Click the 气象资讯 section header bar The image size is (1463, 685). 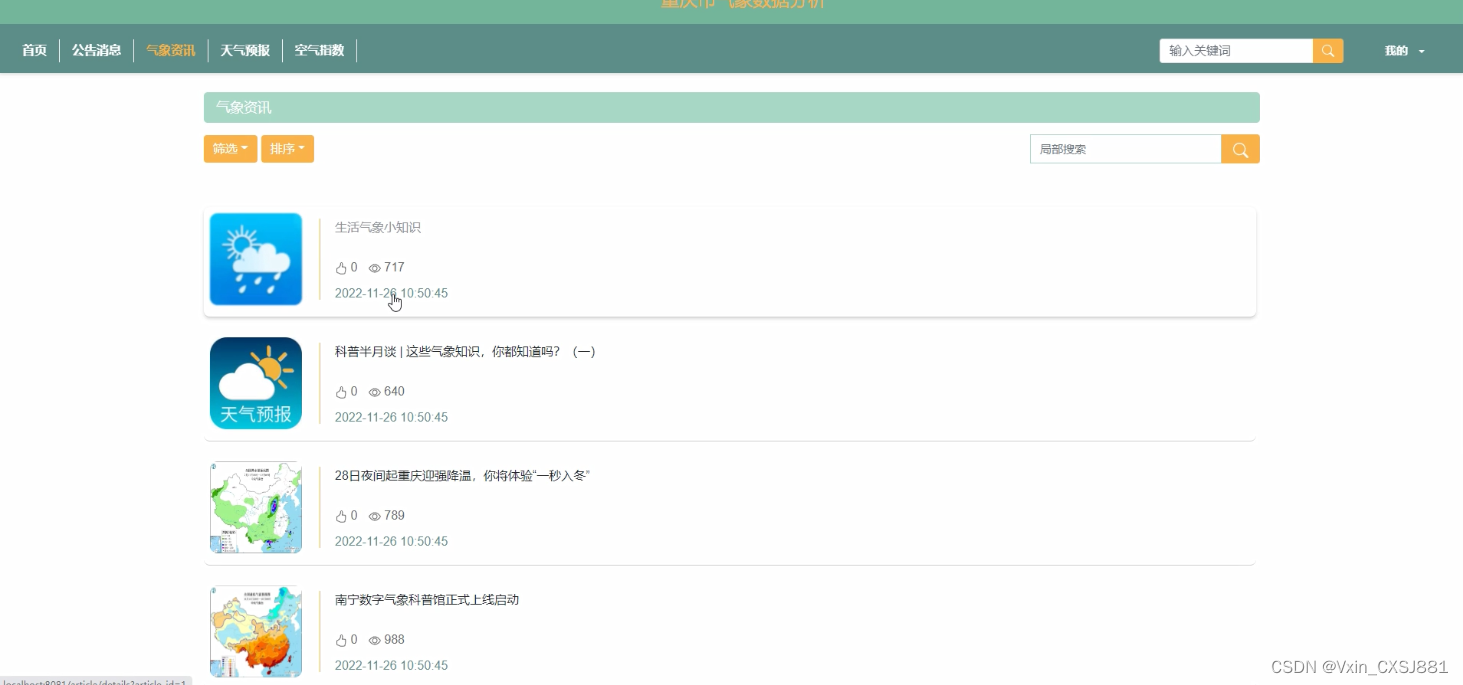732,108
